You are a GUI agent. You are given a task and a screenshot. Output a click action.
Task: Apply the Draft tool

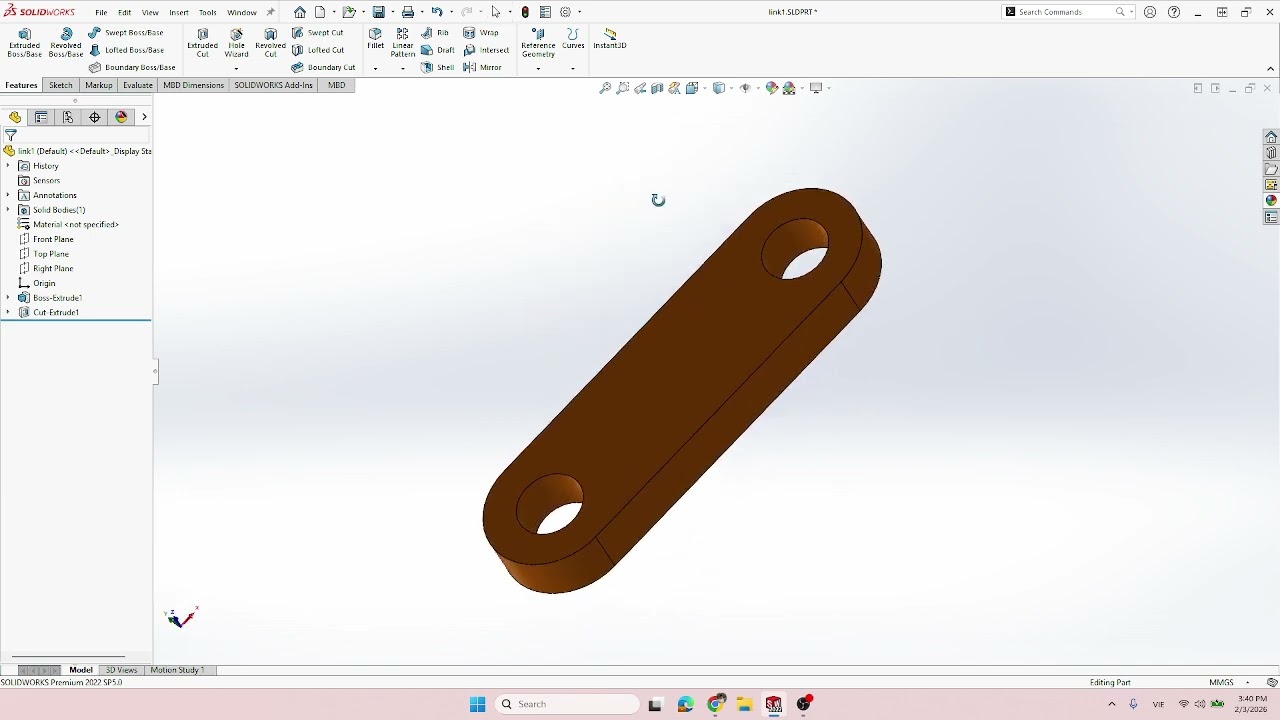click(438, 50)
